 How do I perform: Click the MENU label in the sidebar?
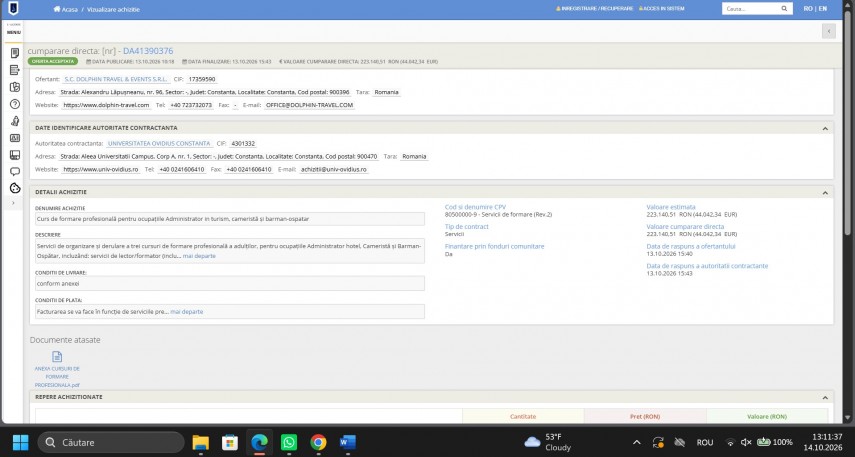[14, 32]
